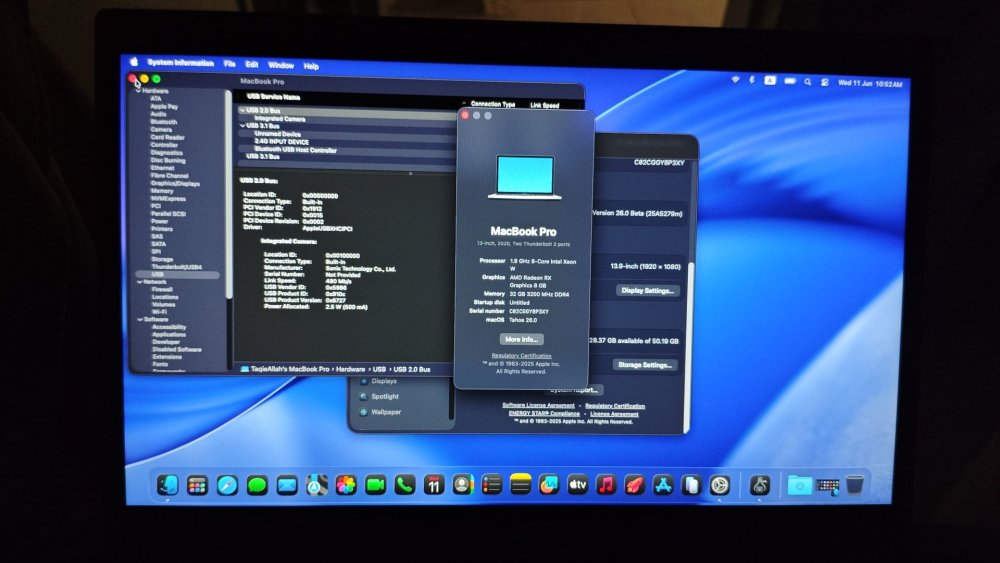
Task: Launch Safari from the Dock
Action: [227, 486]
